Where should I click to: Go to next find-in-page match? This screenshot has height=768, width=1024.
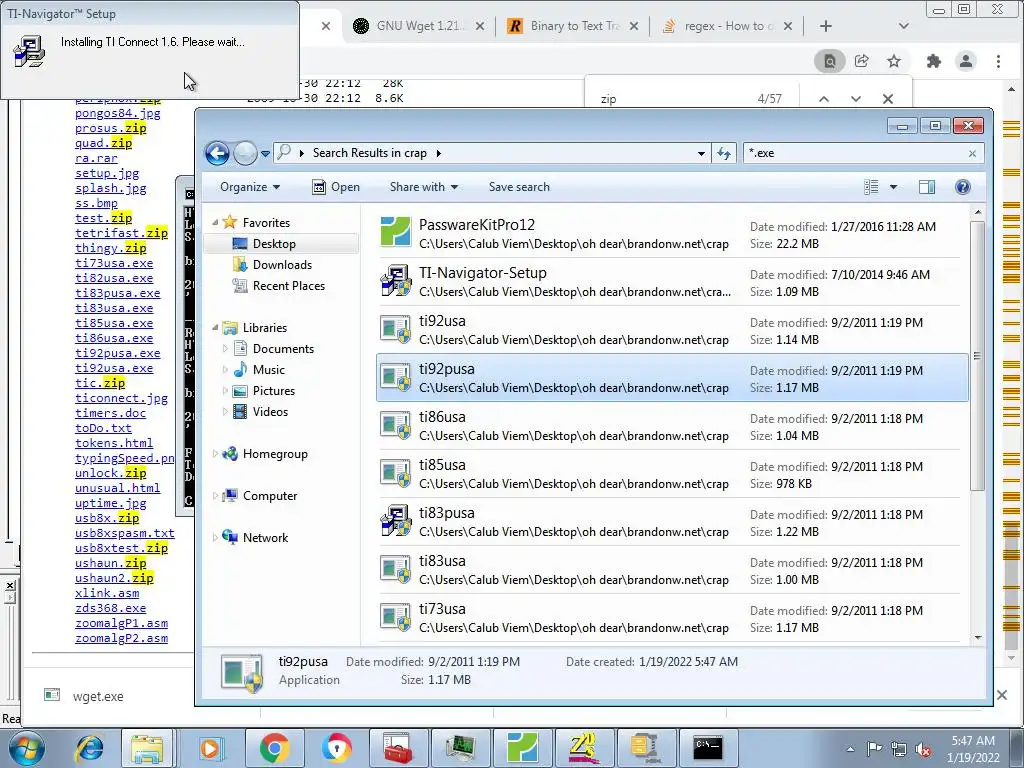[x=856, y=99]
